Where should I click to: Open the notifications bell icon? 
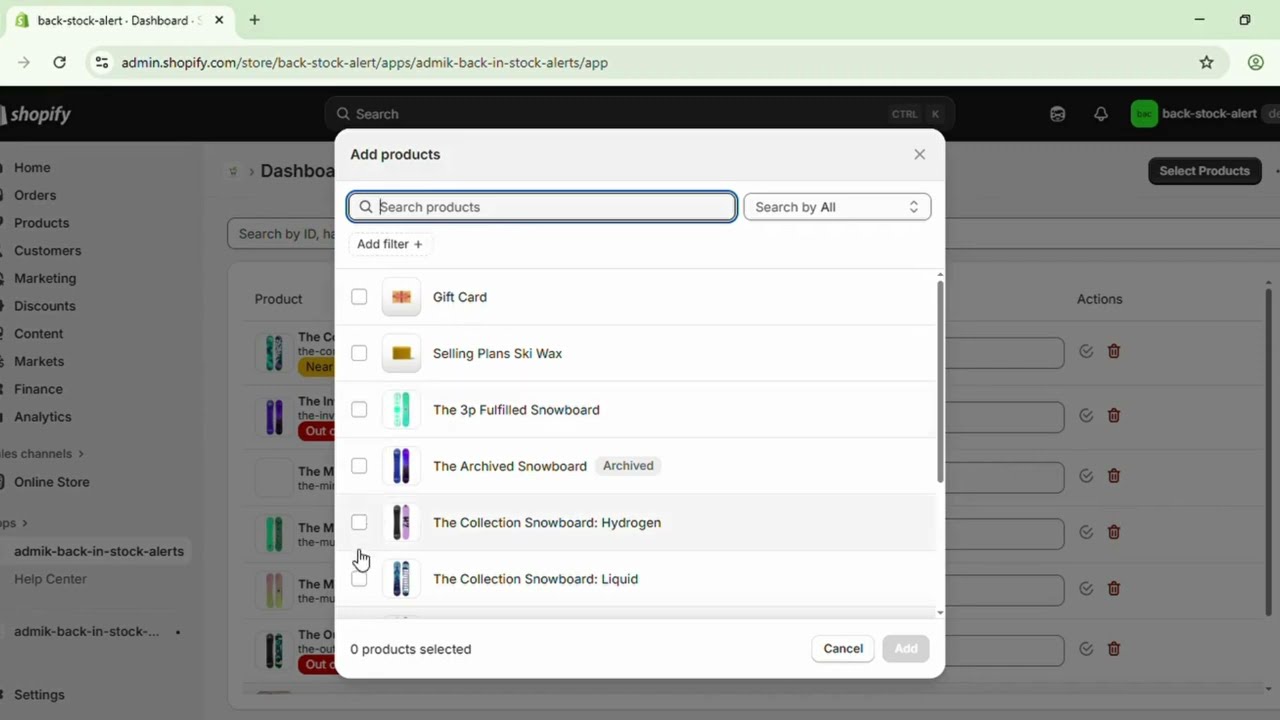pyautogui.click(x=1101, y=114)
